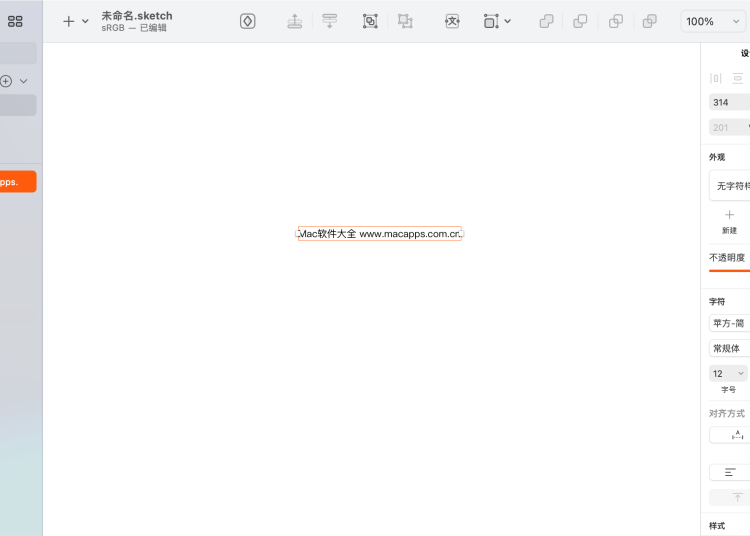The height and width of the screenshot is (536, 750).
Task: Click the Mac软件大全 text layer on canvas
Action: point(380,233)
